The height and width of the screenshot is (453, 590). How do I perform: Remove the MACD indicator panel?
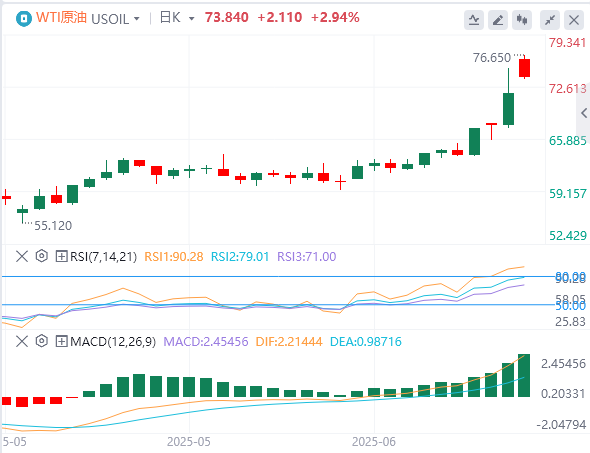(x=22, y=342)
